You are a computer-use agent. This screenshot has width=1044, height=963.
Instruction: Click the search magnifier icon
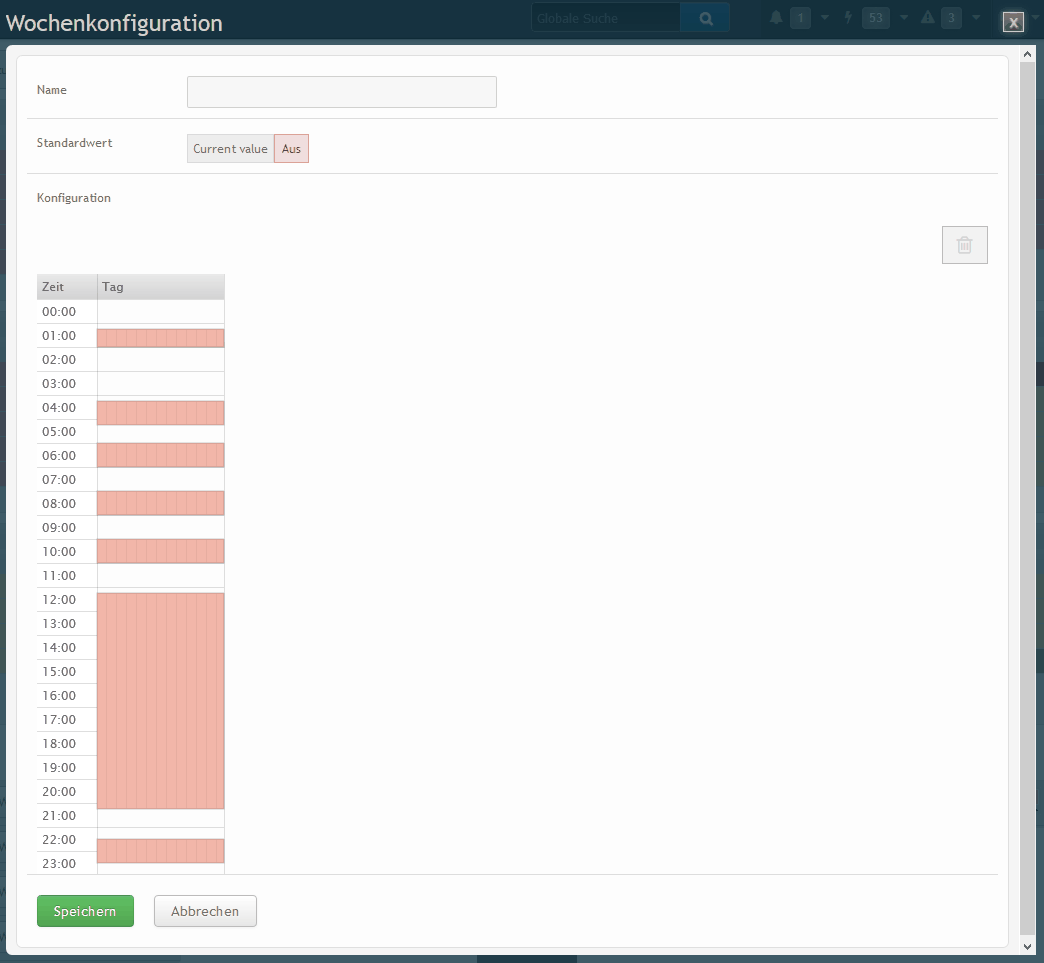click(706, 19)
